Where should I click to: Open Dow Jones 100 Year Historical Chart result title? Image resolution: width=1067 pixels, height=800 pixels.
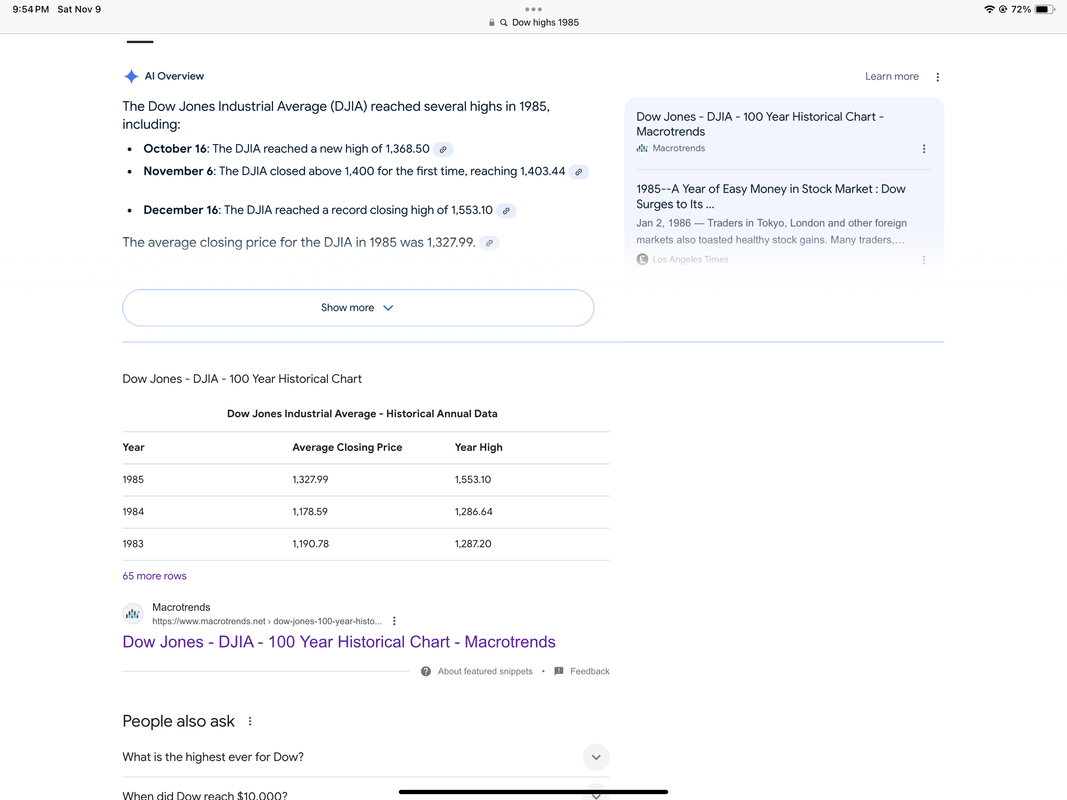(x=339, y=641)
